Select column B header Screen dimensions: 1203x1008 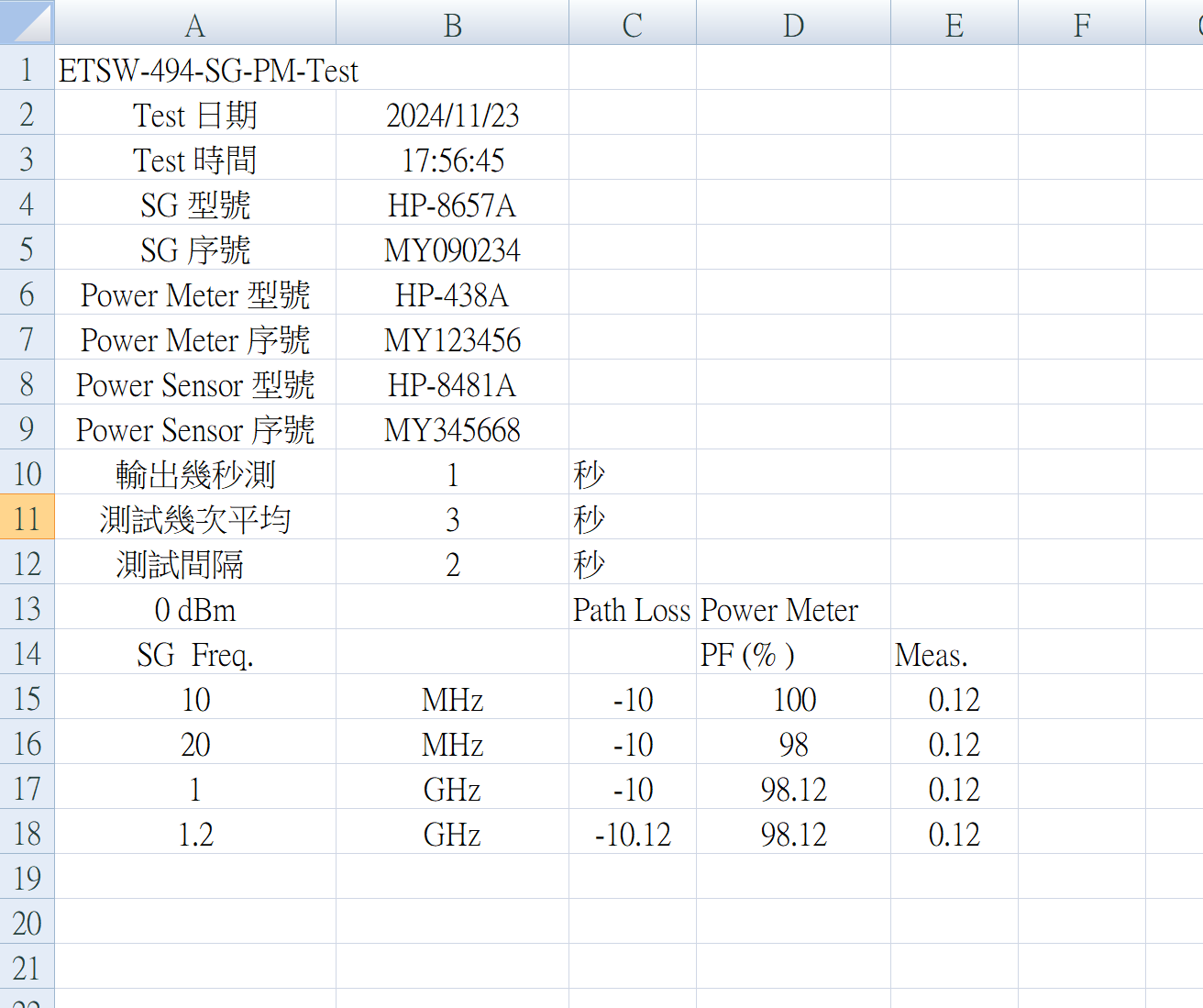tap(452, 25)
